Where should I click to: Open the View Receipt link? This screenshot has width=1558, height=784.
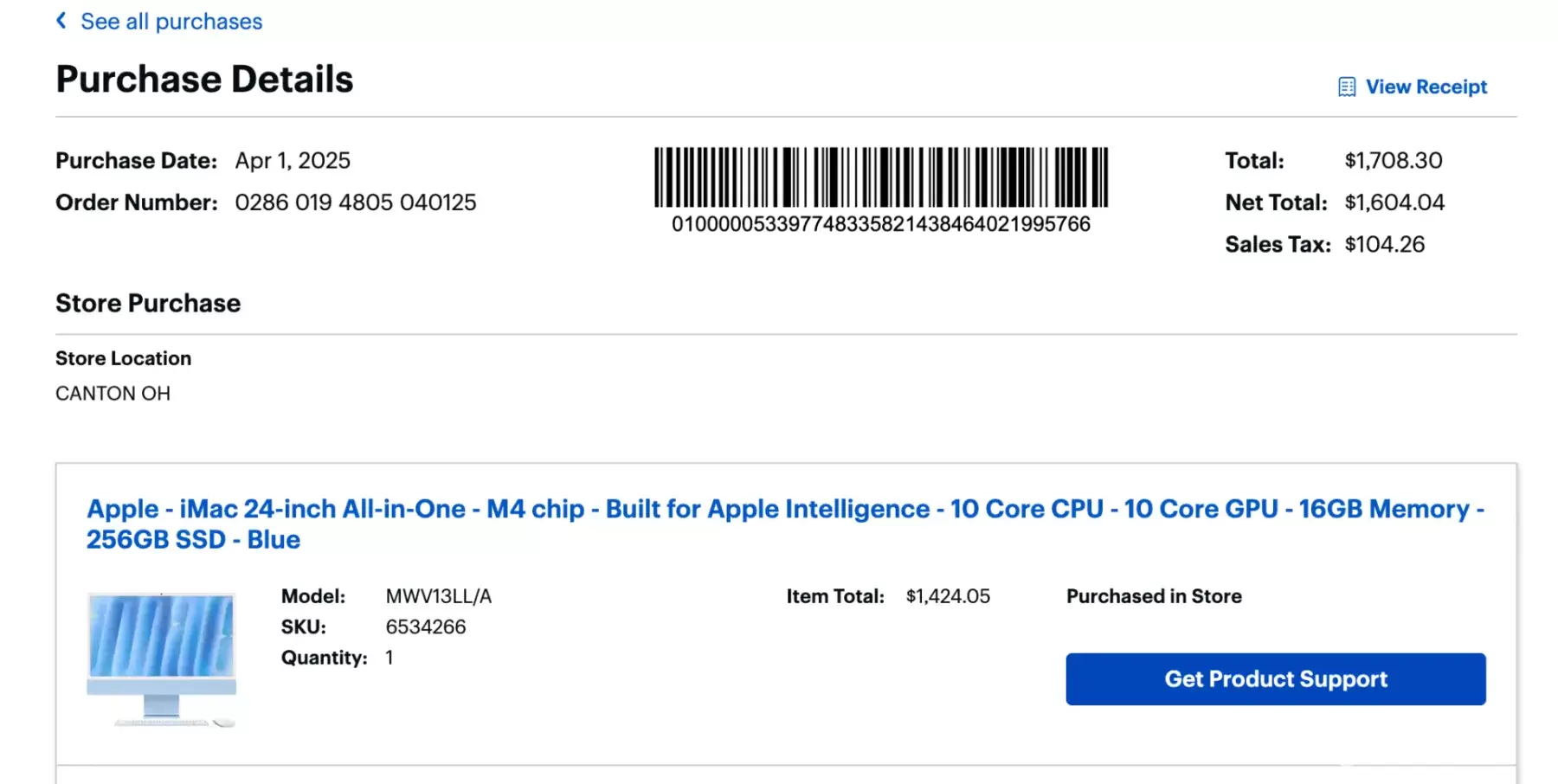tap(1426, 87)
